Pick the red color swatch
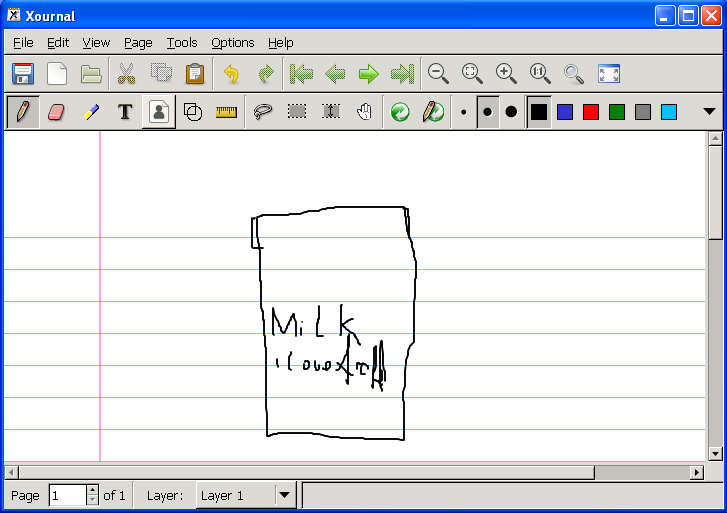 coord(591,112)
